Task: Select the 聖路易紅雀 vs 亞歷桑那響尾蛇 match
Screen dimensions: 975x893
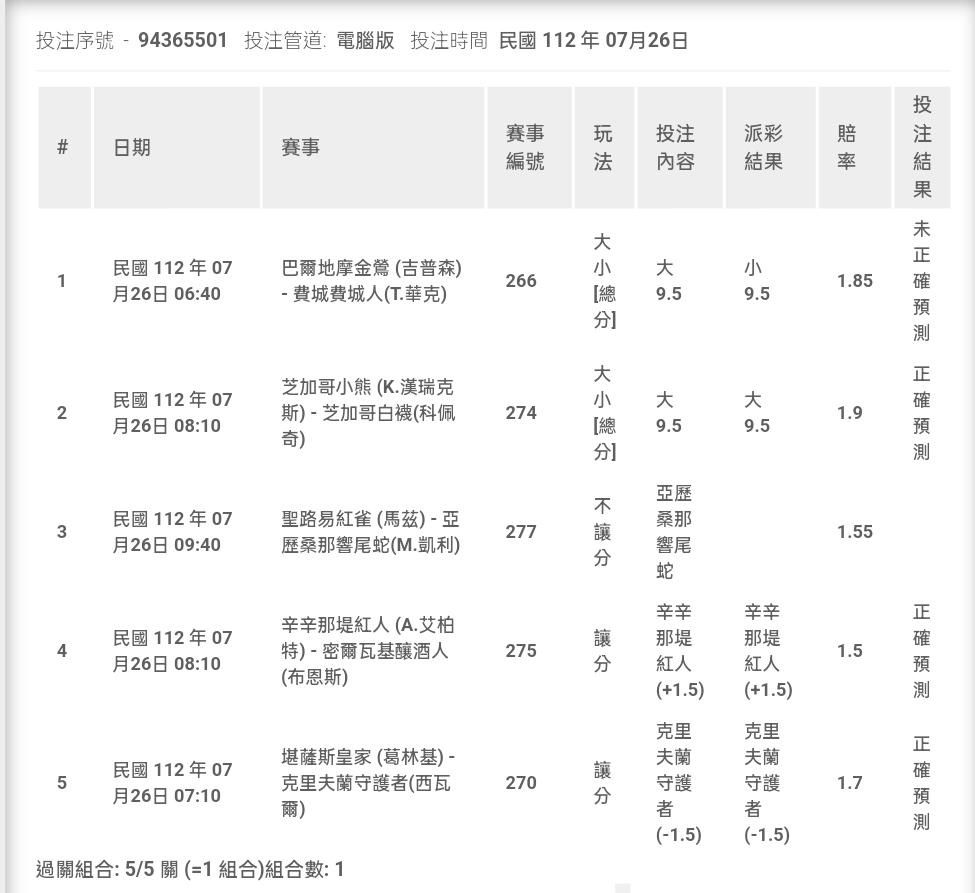Action: point(371,532)
